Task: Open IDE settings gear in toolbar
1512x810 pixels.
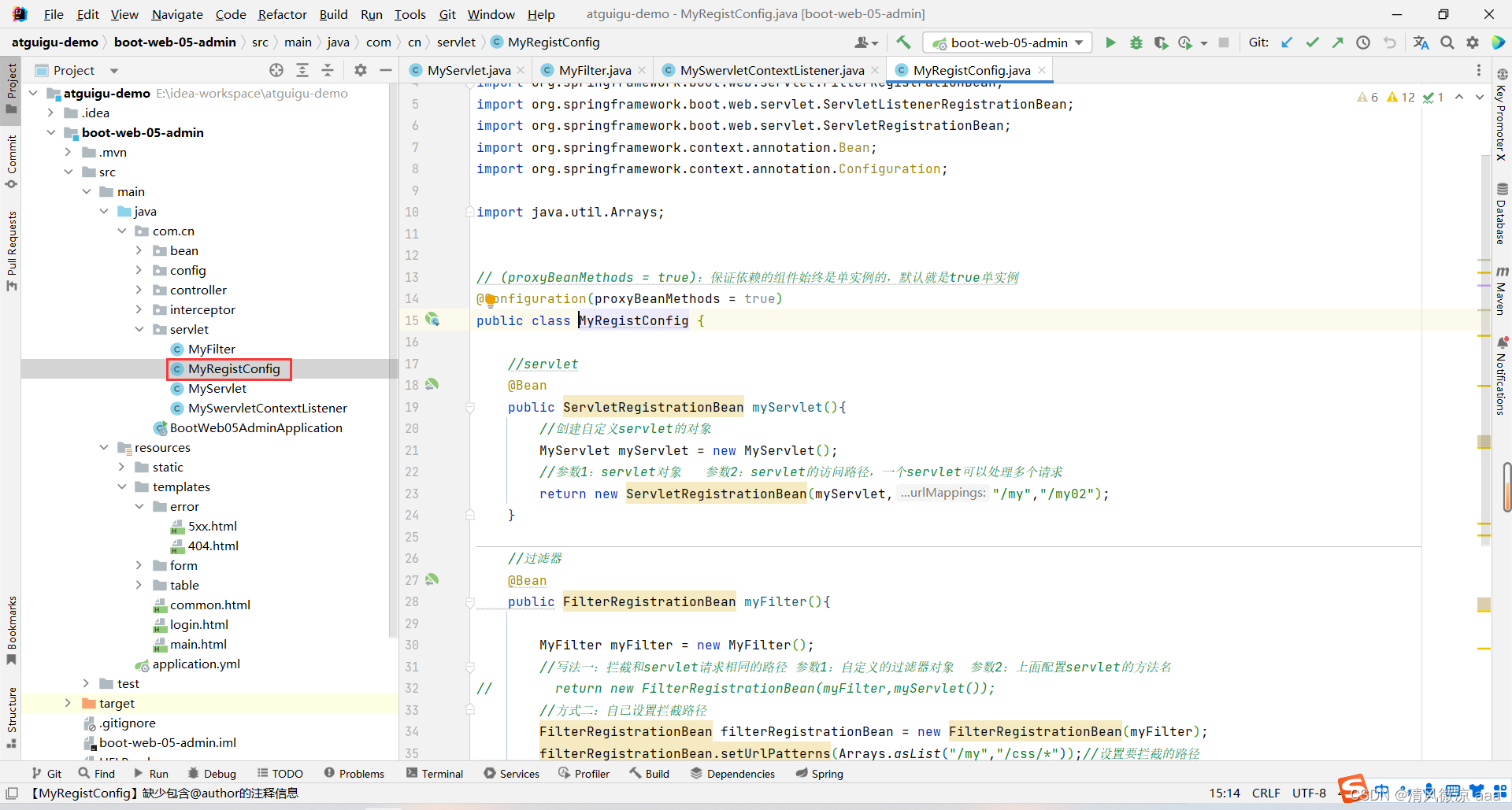Action: pyautogui.click(x=1472, y=43)
